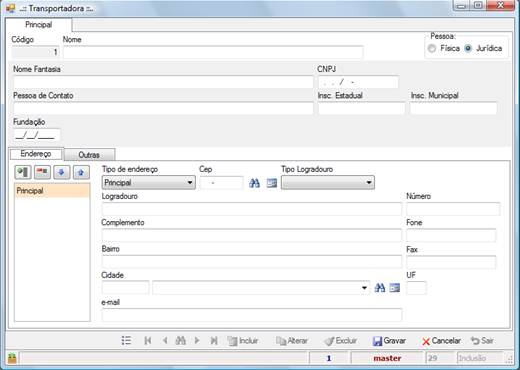Click the Bairro input field
Screen dimensions: 520x370
point(252,262)
